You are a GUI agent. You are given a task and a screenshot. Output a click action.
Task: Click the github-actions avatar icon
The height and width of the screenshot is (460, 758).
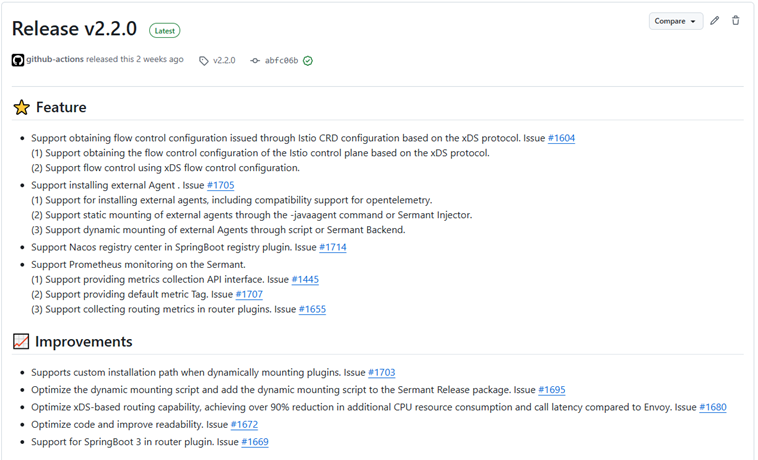(x=18, y=60)
